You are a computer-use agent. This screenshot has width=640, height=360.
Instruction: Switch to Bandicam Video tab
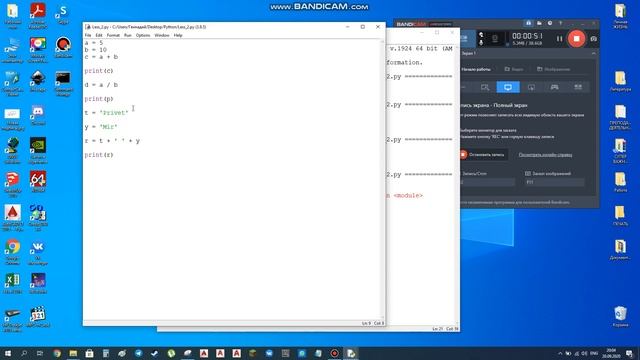pyautogui.click(x=514, y=69)
